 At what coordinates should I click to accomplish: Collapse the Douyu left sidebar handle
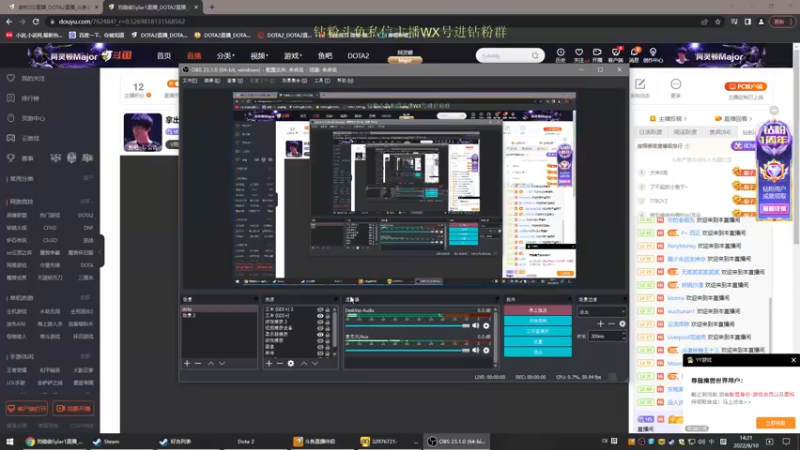[x=102, y=251]
